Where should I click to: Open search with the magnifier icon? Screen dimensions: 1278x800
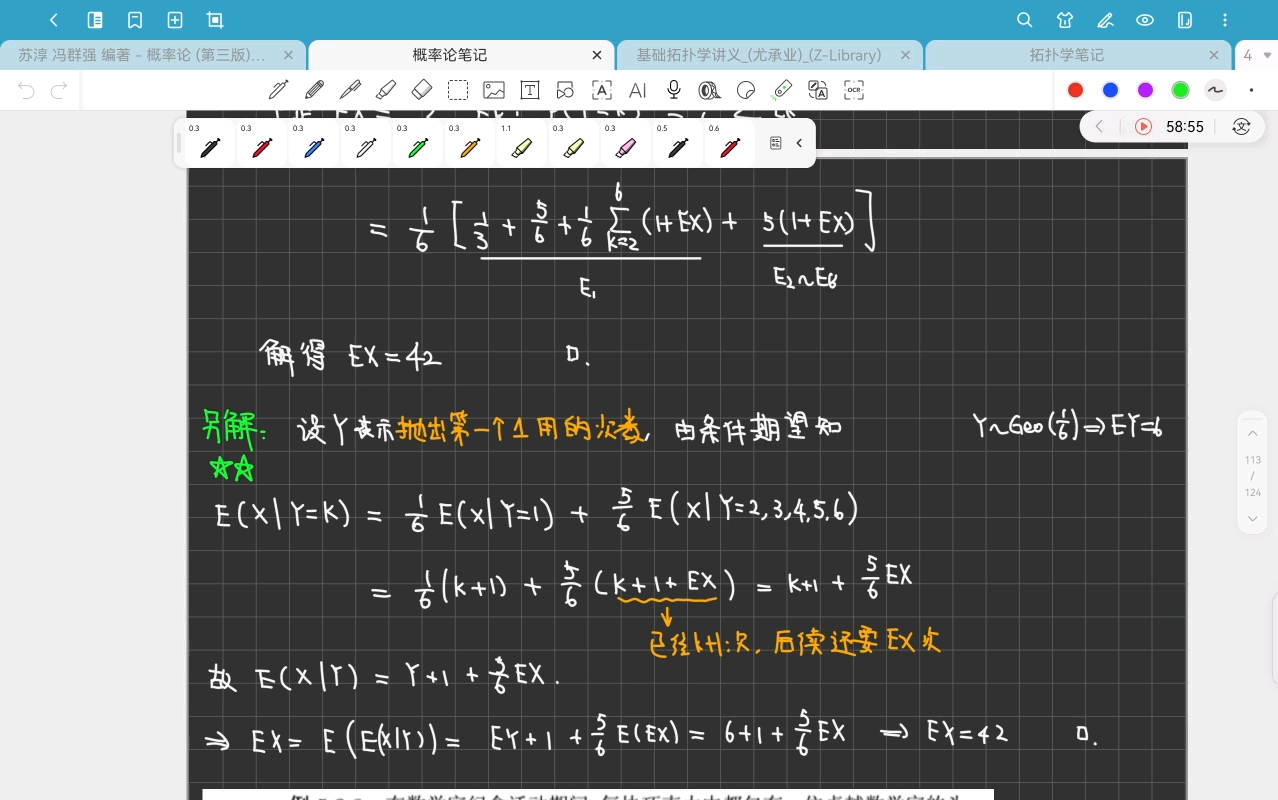[x=1025, y=20]
